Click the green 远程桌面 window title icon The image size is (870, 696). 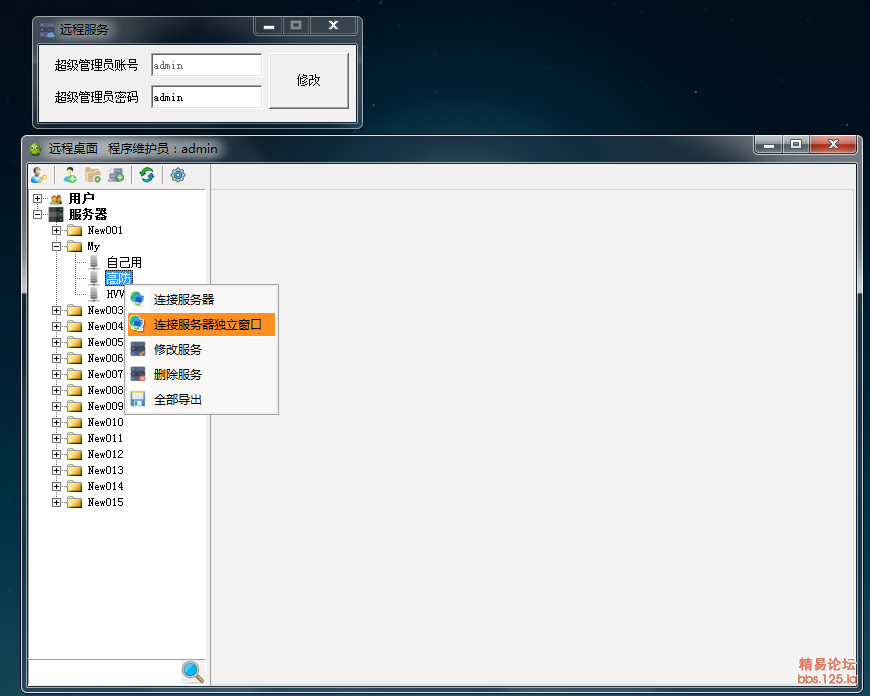coord(36,149)
